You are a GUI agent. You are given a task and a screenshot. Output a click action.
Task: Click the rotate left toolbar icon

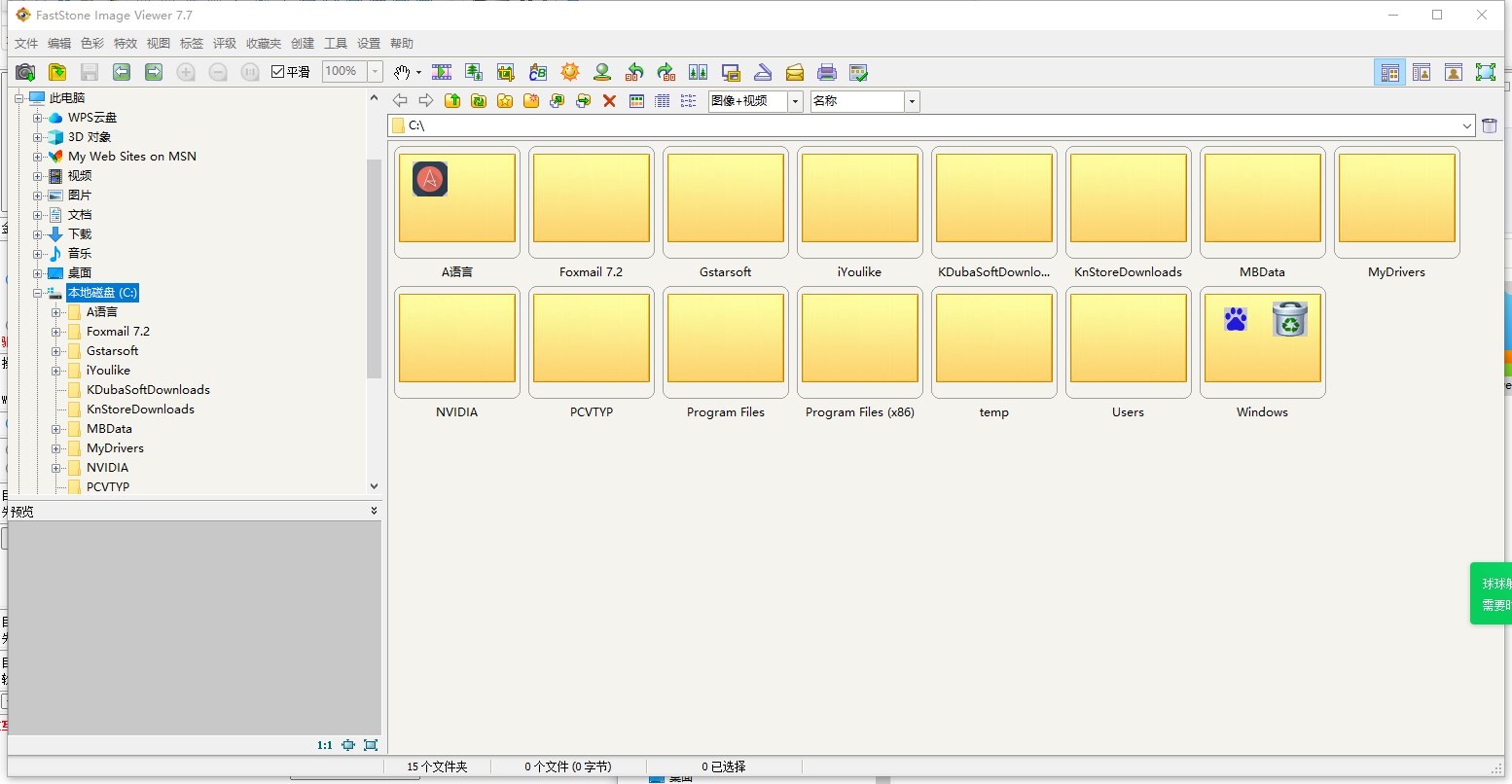tap(634, 72)
